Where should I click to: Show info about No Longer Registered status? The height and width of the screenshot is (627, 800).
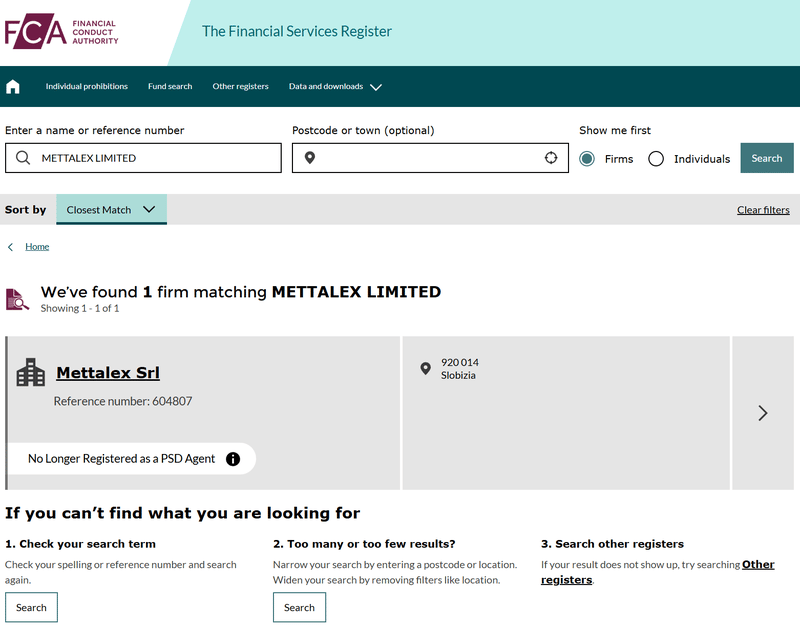pyautogui.click(x=233, y=459)
